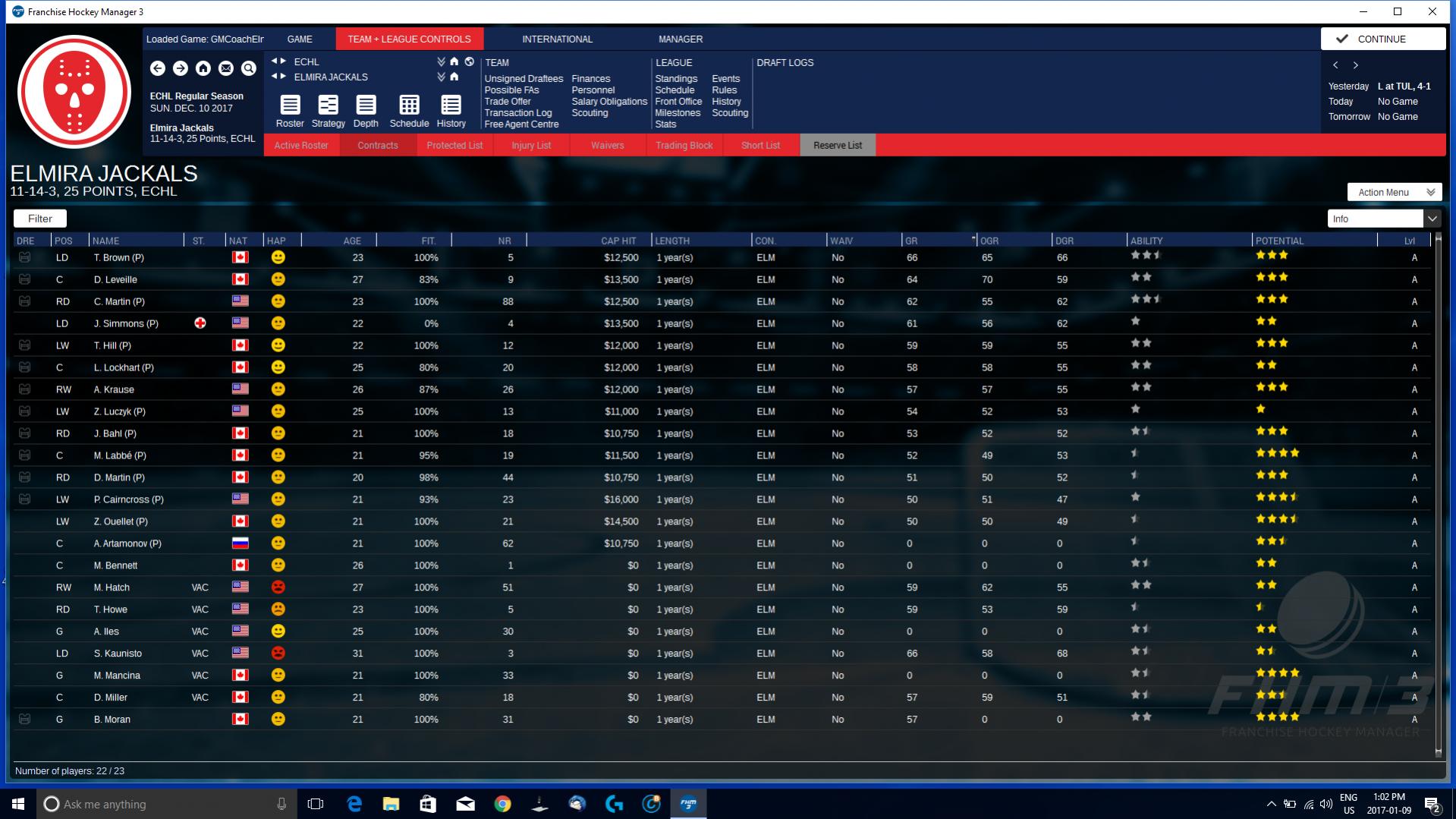1456x819 pixels.
Task: Toggle dressed jersey icon for C. Martin
Action: click(x=25, y=301)
